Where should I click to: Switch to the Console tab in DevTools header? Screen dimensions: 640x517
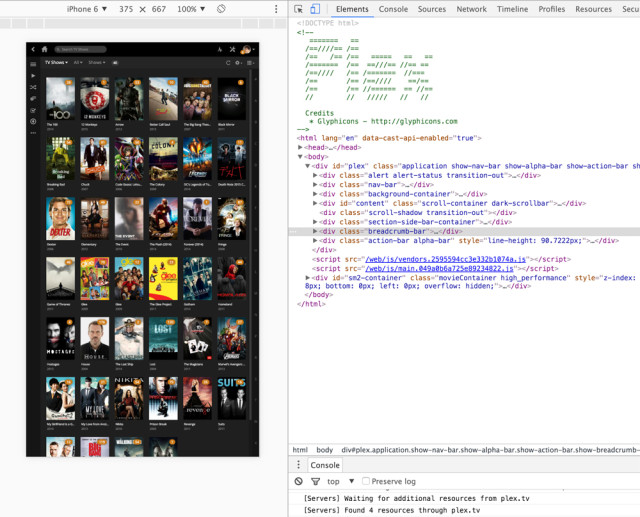(393, 9)
